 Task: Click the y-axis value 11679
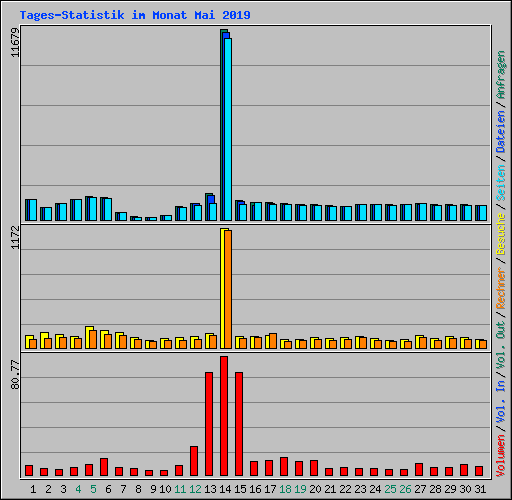15,42
